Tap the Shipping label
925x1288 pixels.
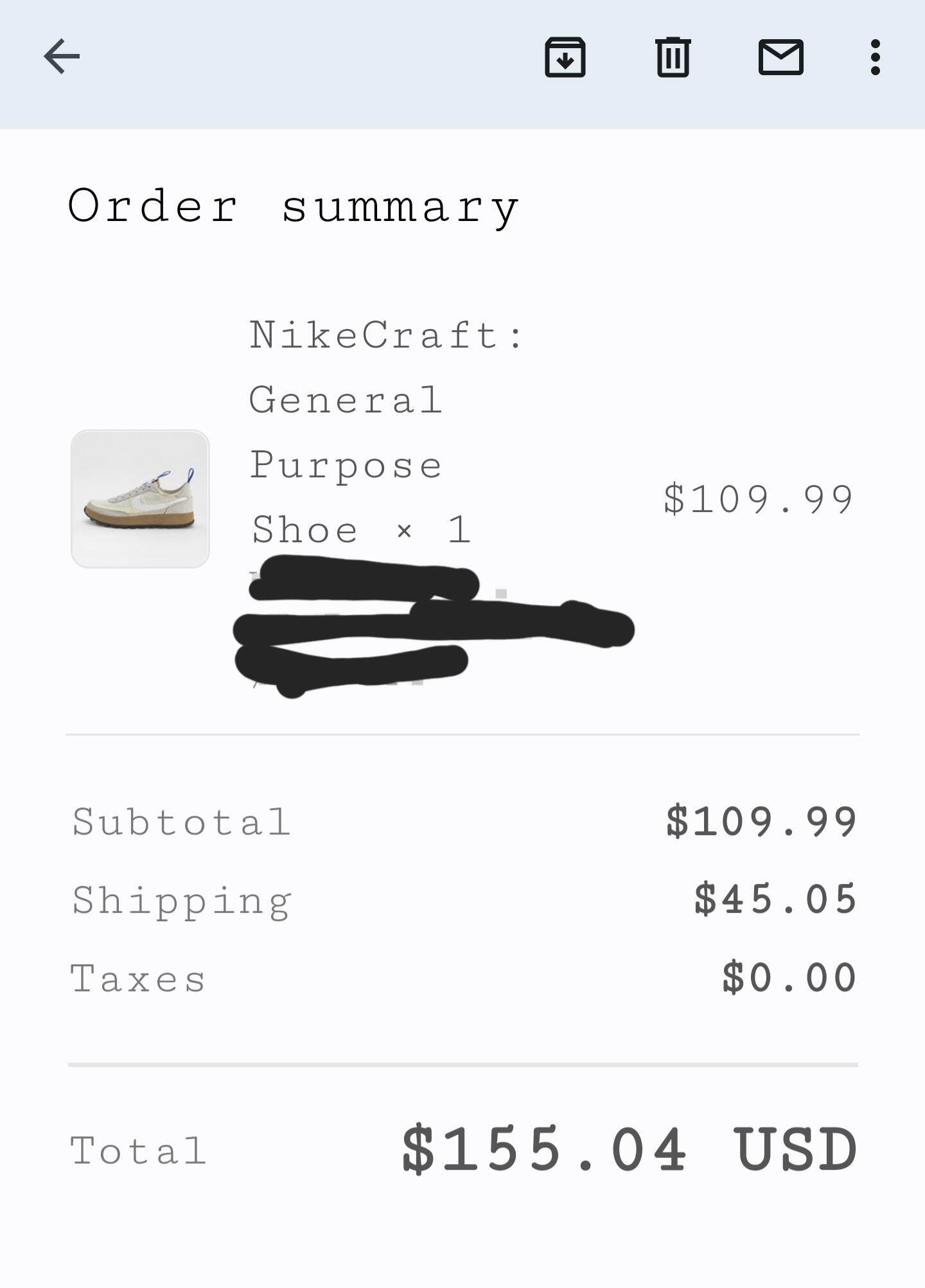tap(182, 901)
